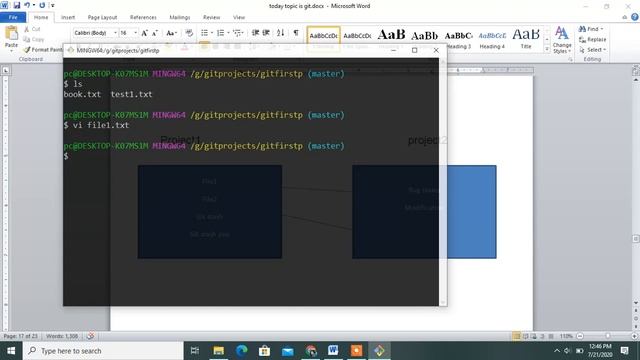This screenshot has height=360, width=640.
Task: Click the Bullets list icon
Action: pyautogui.click(x=204, y=33)
